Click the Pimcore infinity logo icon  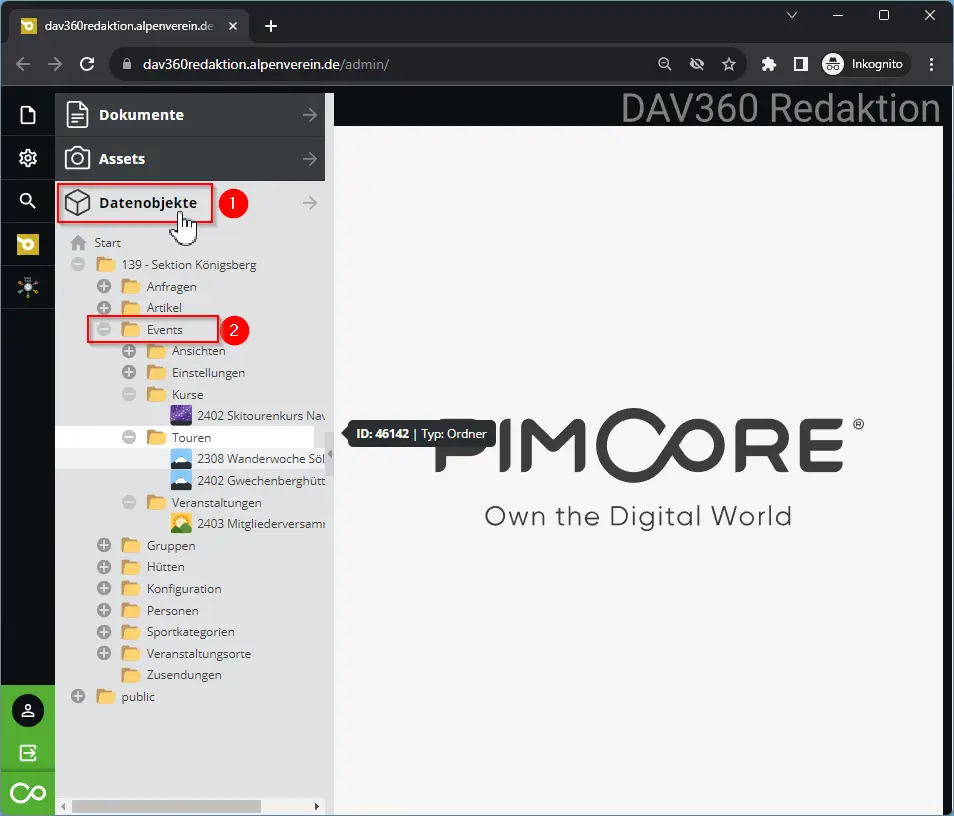tap(27, 793)
